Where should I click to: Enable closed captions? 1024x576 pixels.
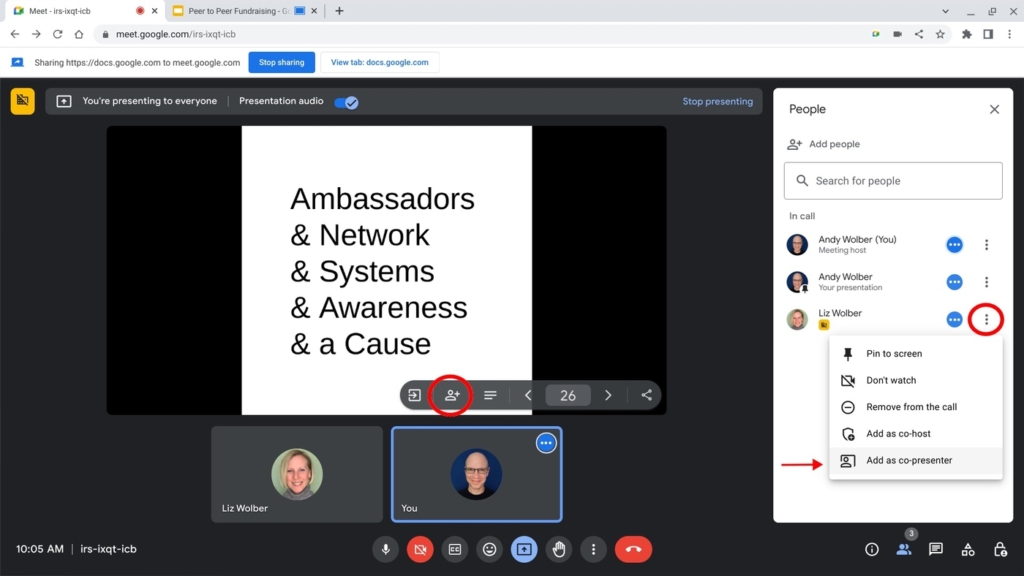click(x=455, y=549)
